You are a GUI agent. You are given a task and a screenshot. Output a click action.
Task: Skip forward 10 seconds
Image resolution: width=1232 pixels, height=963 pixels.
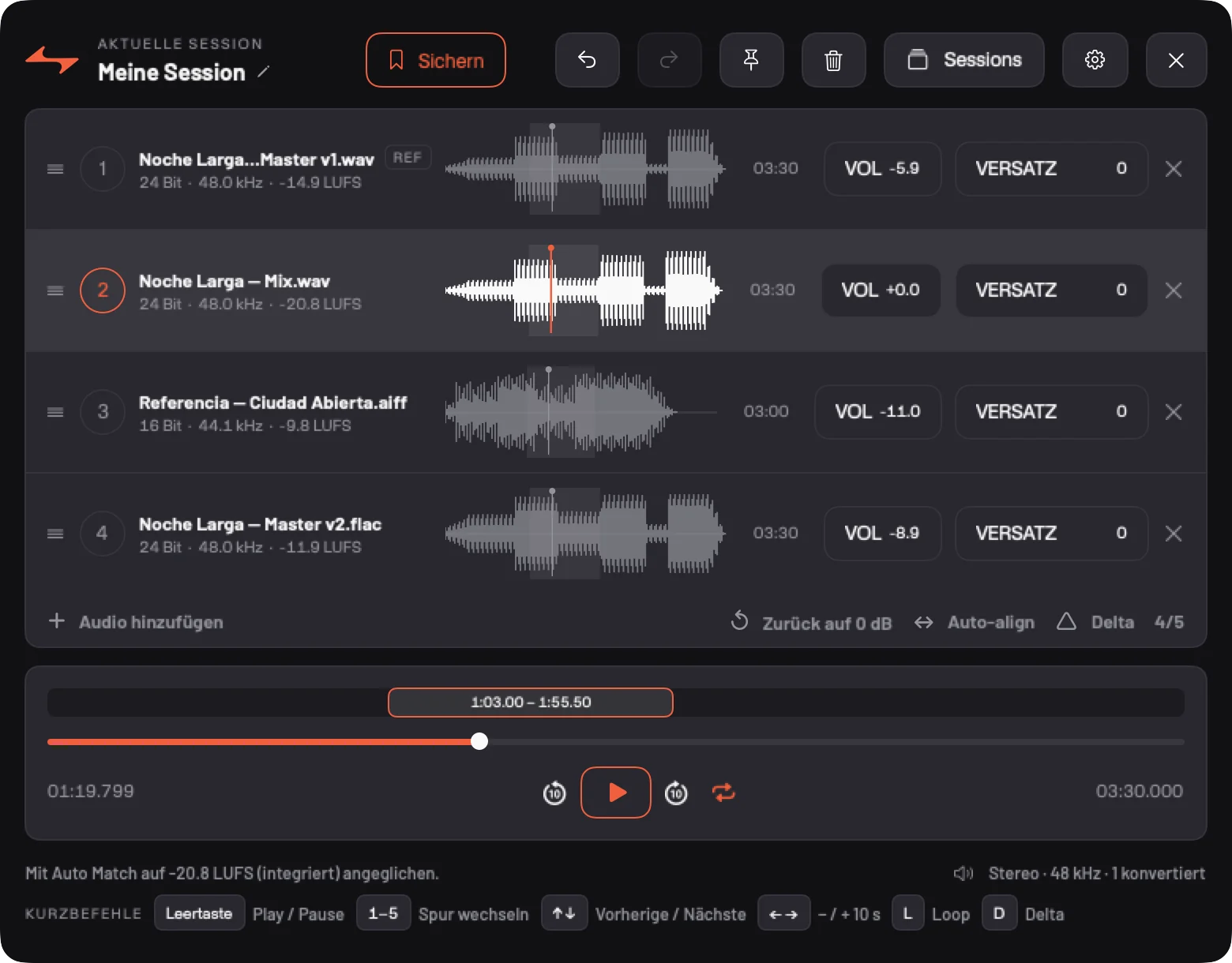coord(676,793)
